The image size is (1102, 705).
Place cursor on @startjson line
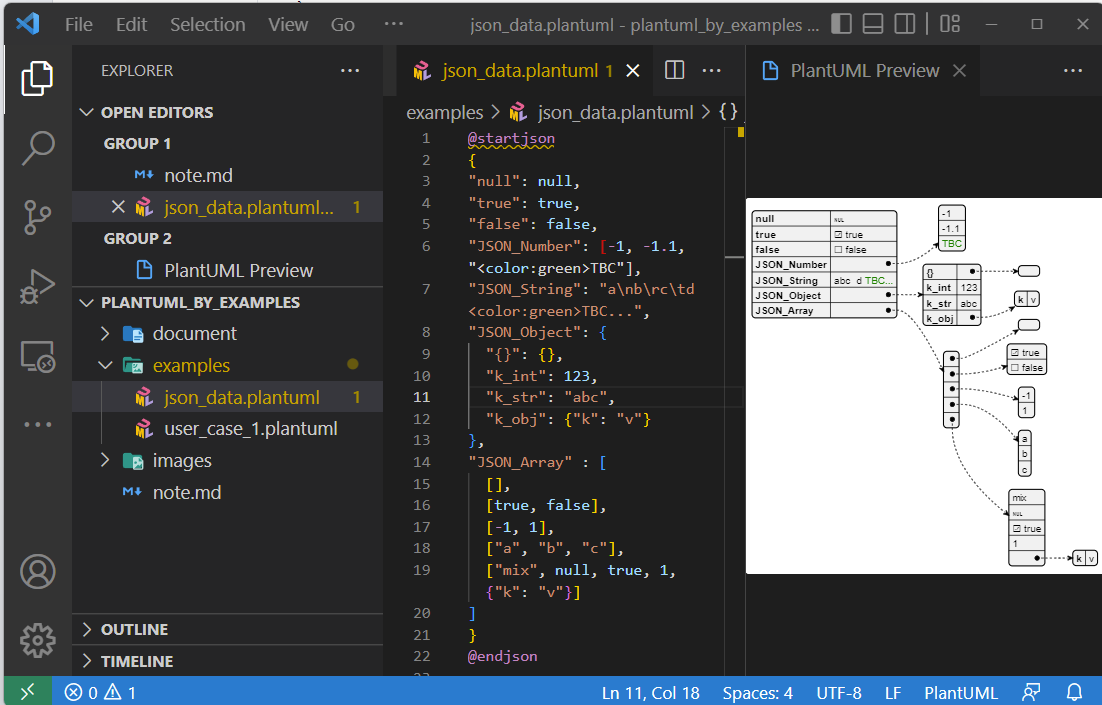point(511,138)
